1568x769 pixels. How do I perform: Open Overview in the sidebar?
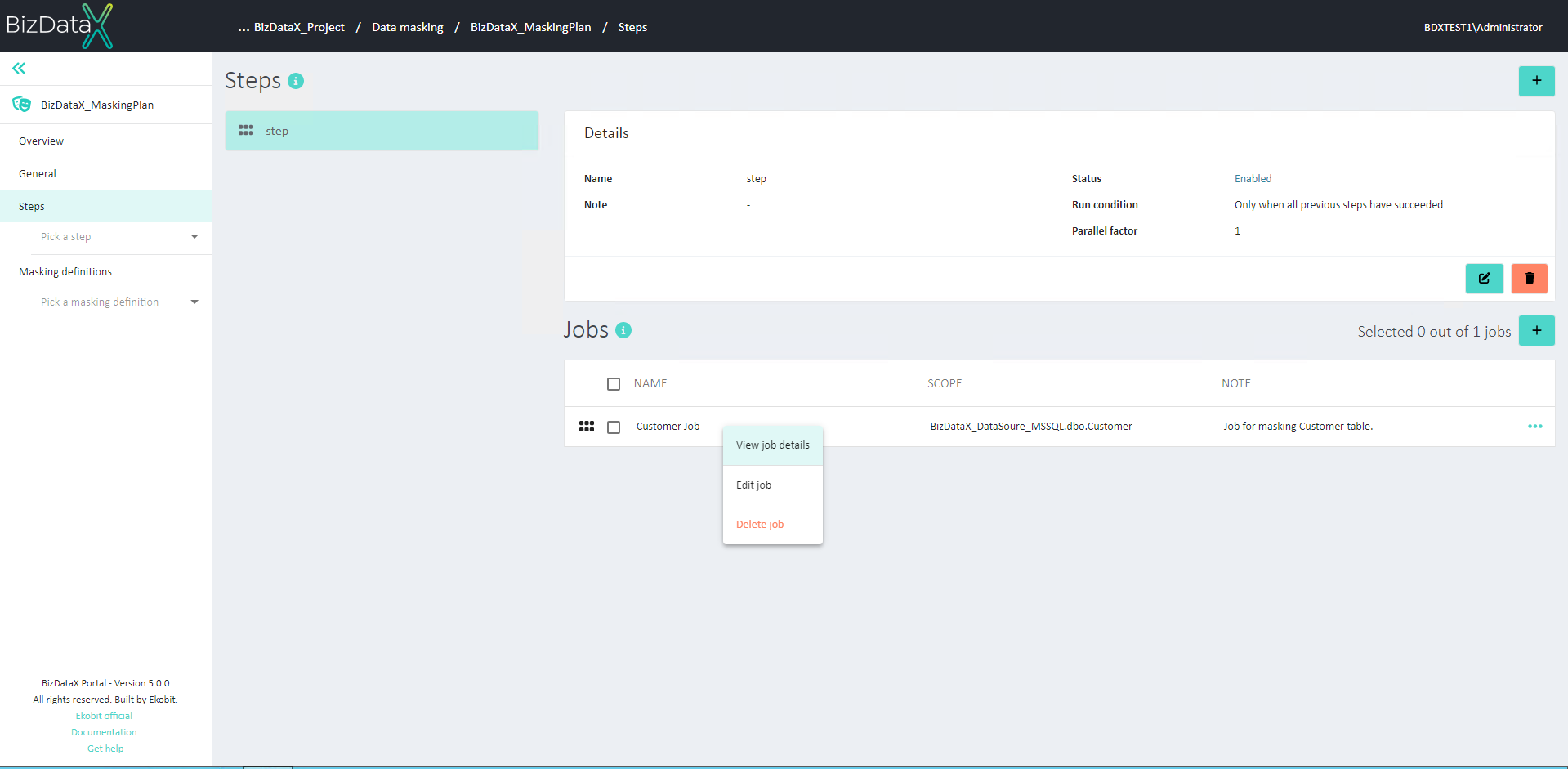pyautogui.click(x=105, y=141)
